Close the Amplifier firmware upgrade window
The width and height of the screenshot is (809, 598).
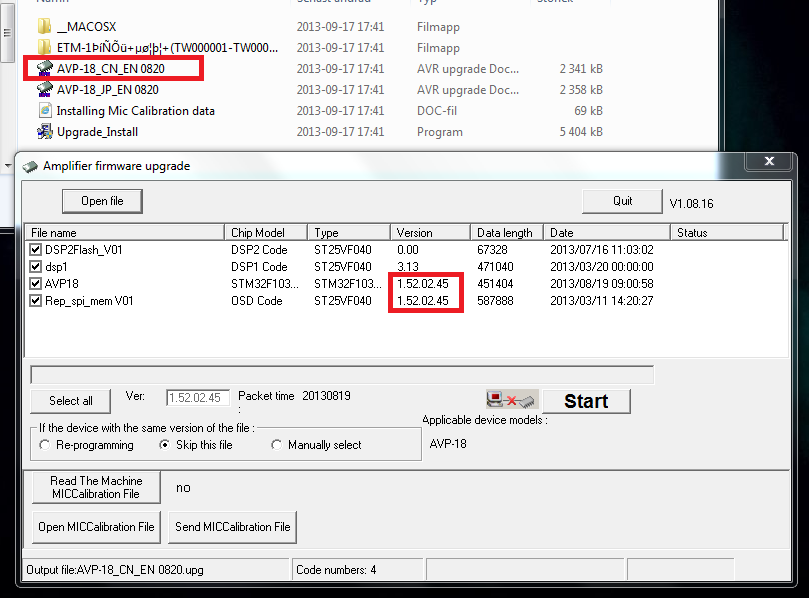(x=769, y=161)
